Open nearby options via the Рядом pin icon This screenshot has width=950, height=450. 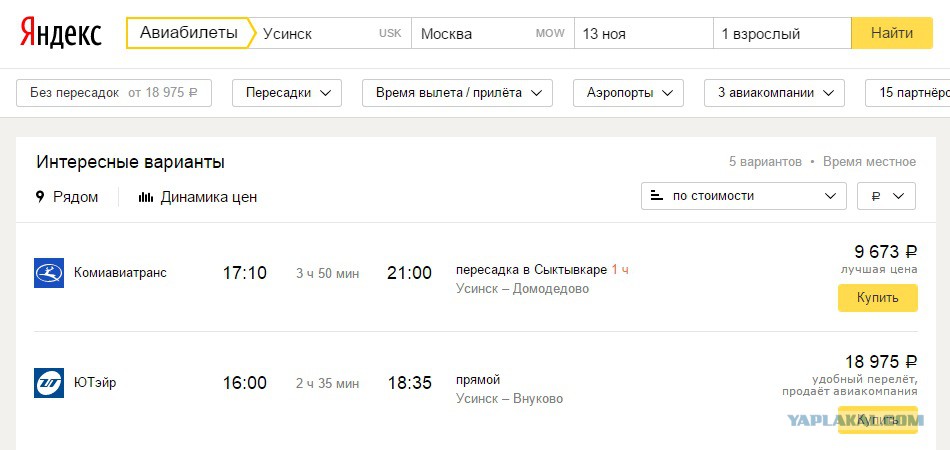pos(40,197)
